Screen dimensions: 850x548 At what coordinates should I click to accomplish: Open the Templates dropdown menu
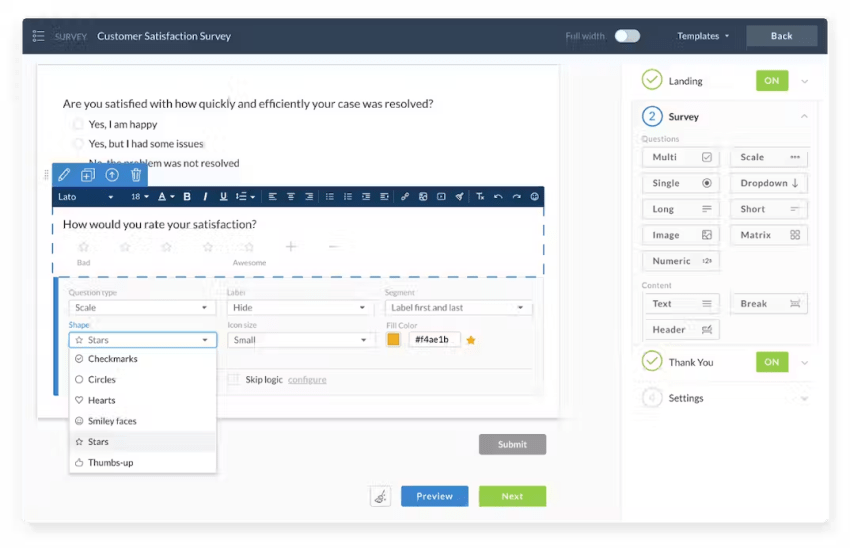(703, 36)
